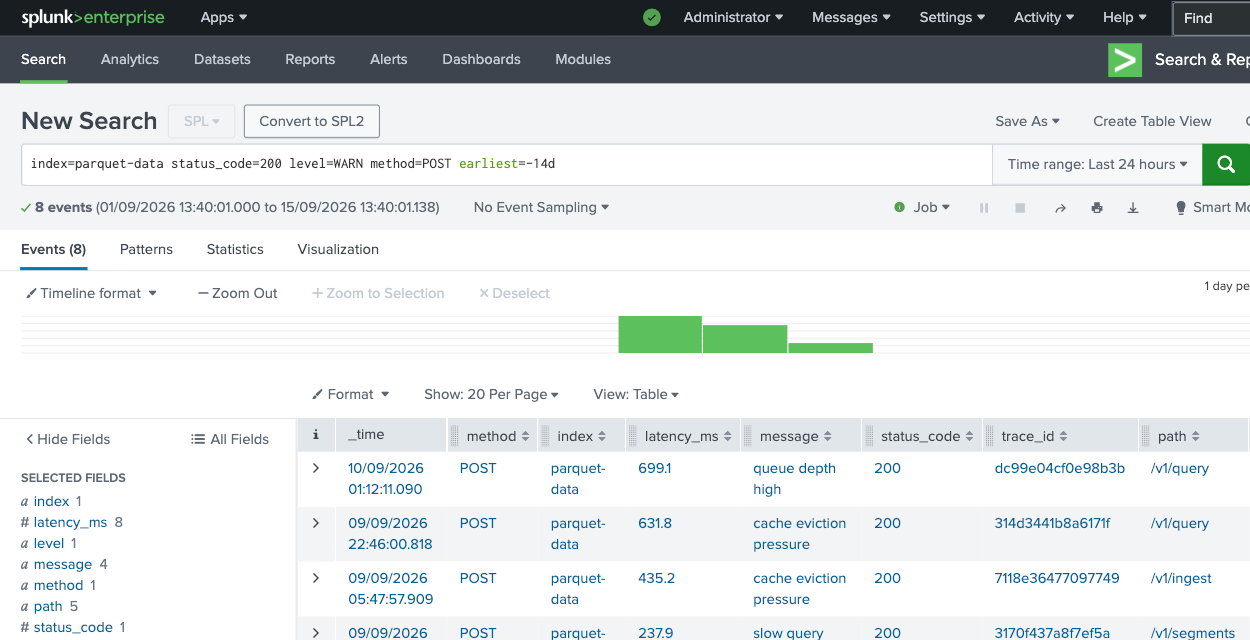Select the message field in sidebar
The height and width of the screenshot is (640, 1250).
pyautogui.click(x=63, y=564)
